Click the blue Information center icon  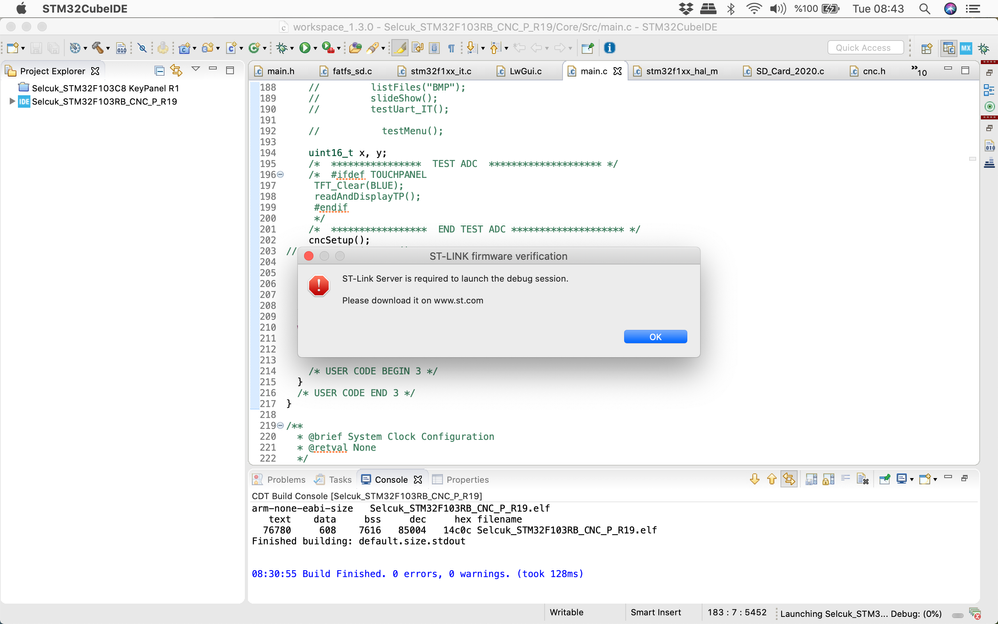pos(609,48)
